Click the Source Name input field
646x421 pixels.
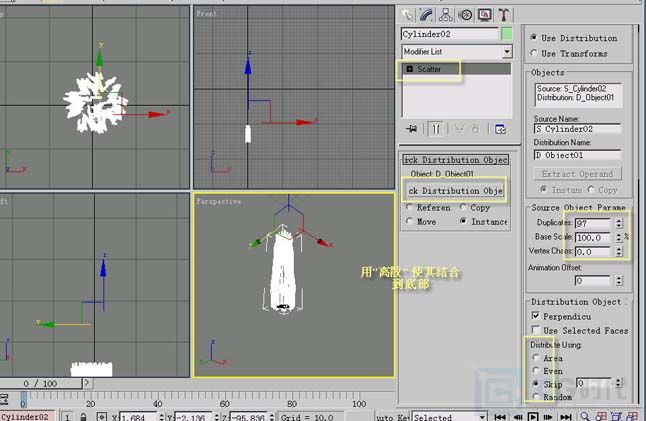coord(577,129)
